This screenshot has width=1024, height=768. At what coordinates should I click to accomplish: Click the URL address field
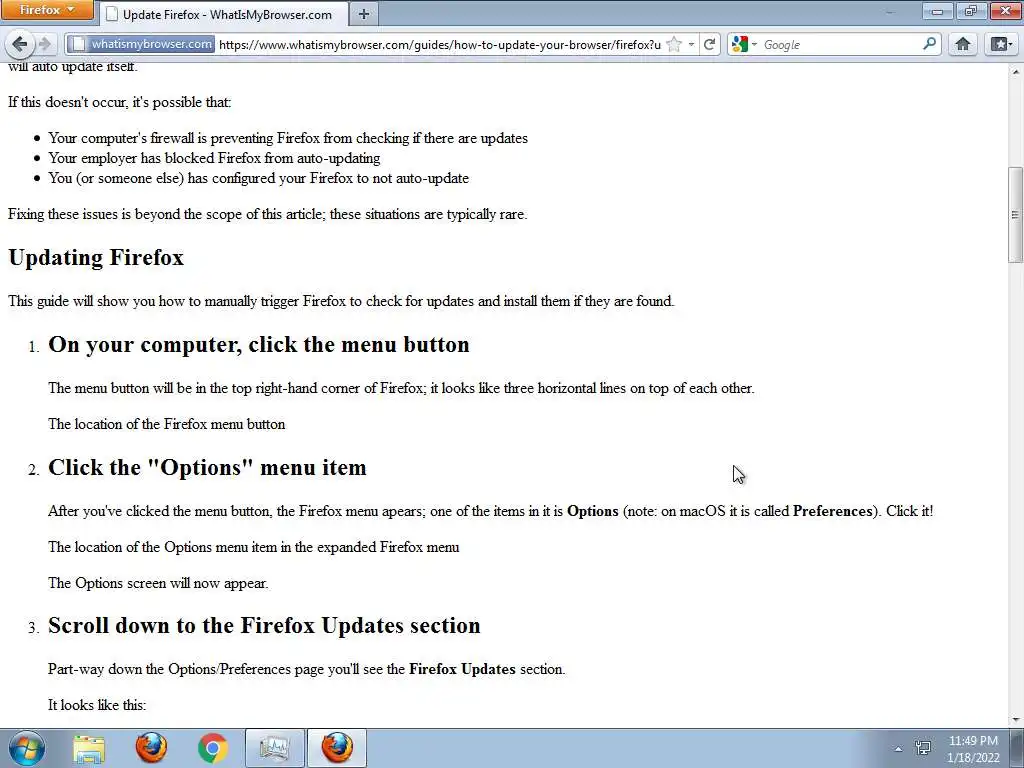pyautogui.click(x=439, y=44)
